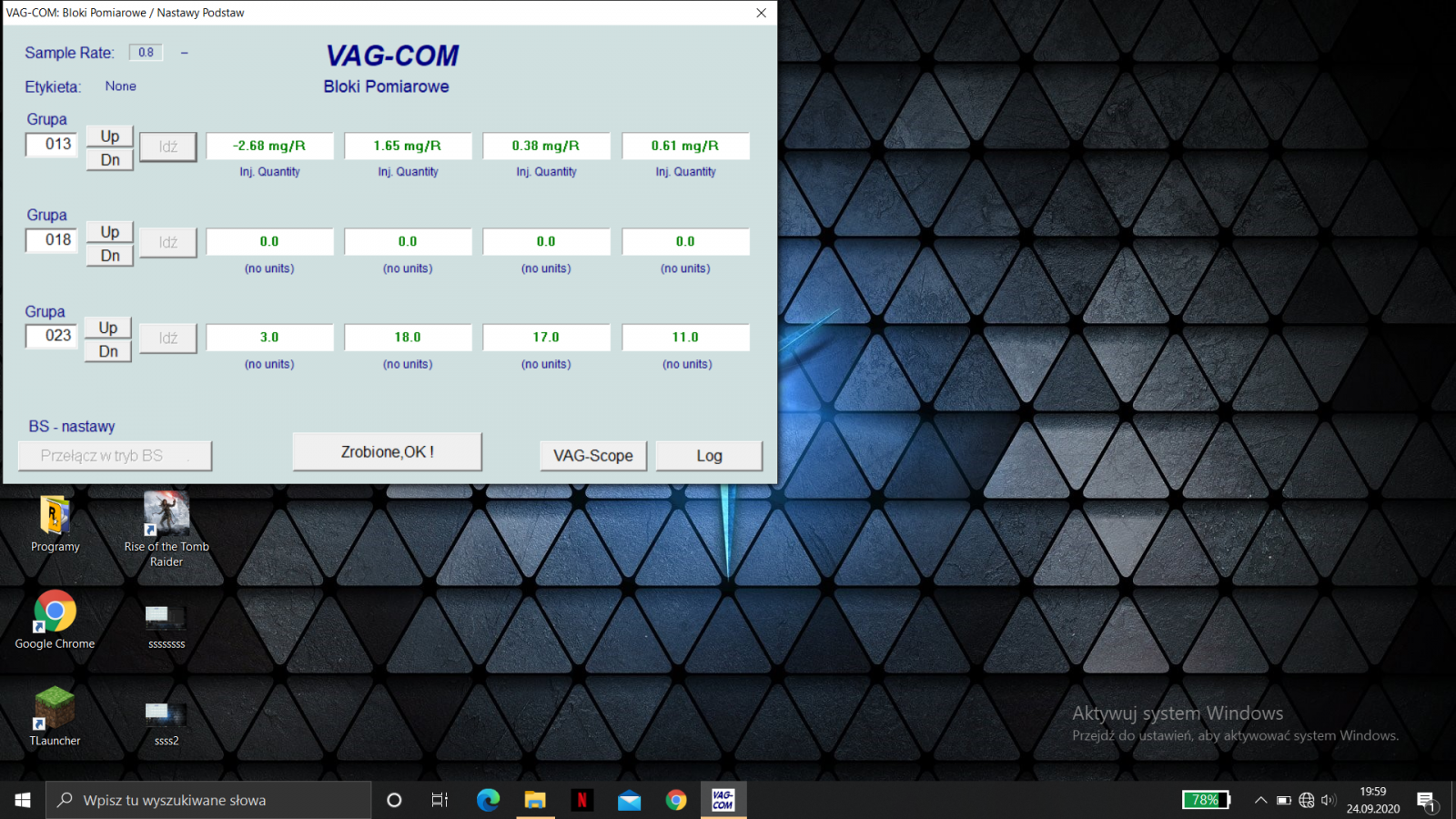Focus the Grupa 018 number field

coord(51,239)
